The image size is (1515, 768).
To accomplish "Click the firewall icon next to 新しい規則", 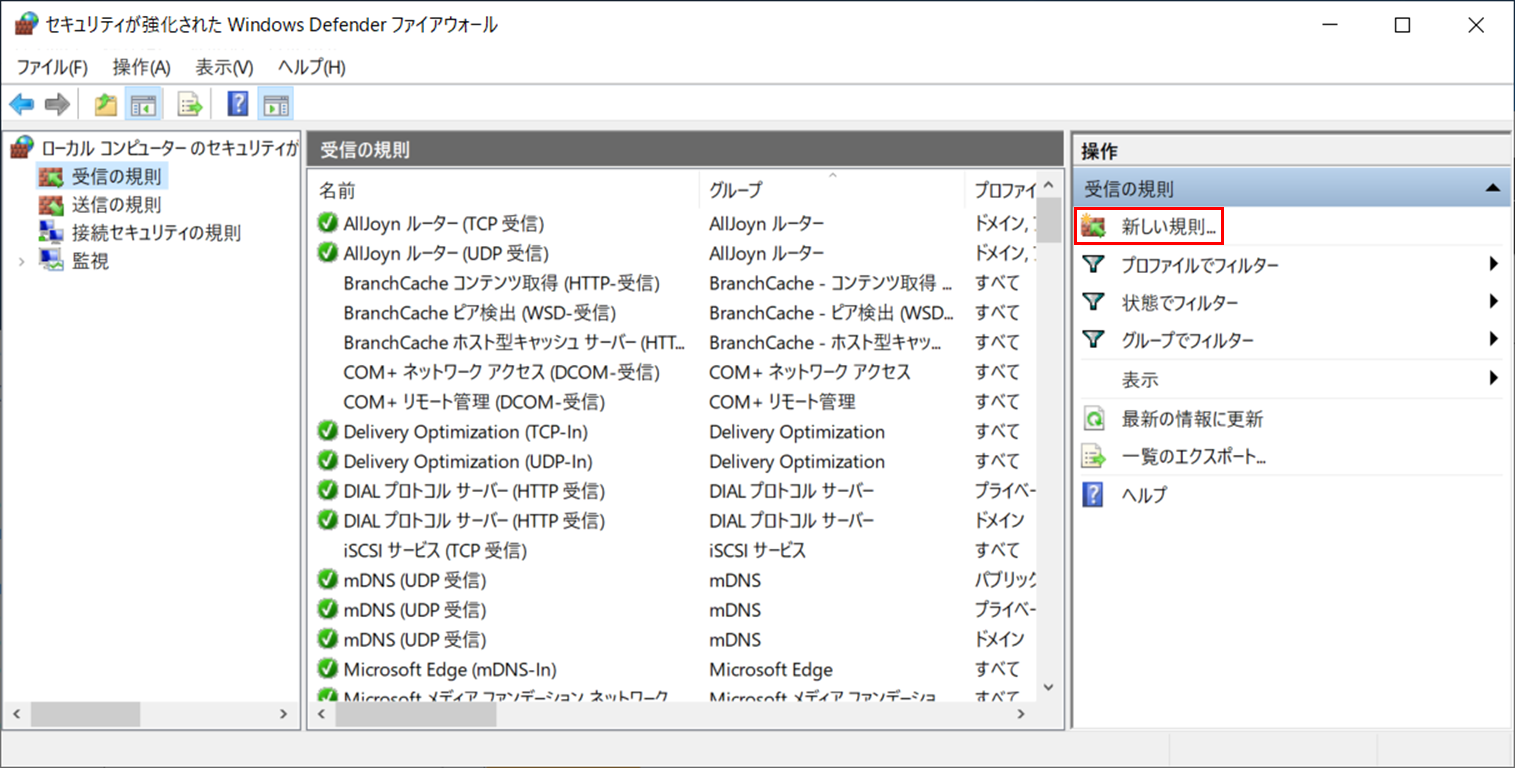I will coord(1094,227).
